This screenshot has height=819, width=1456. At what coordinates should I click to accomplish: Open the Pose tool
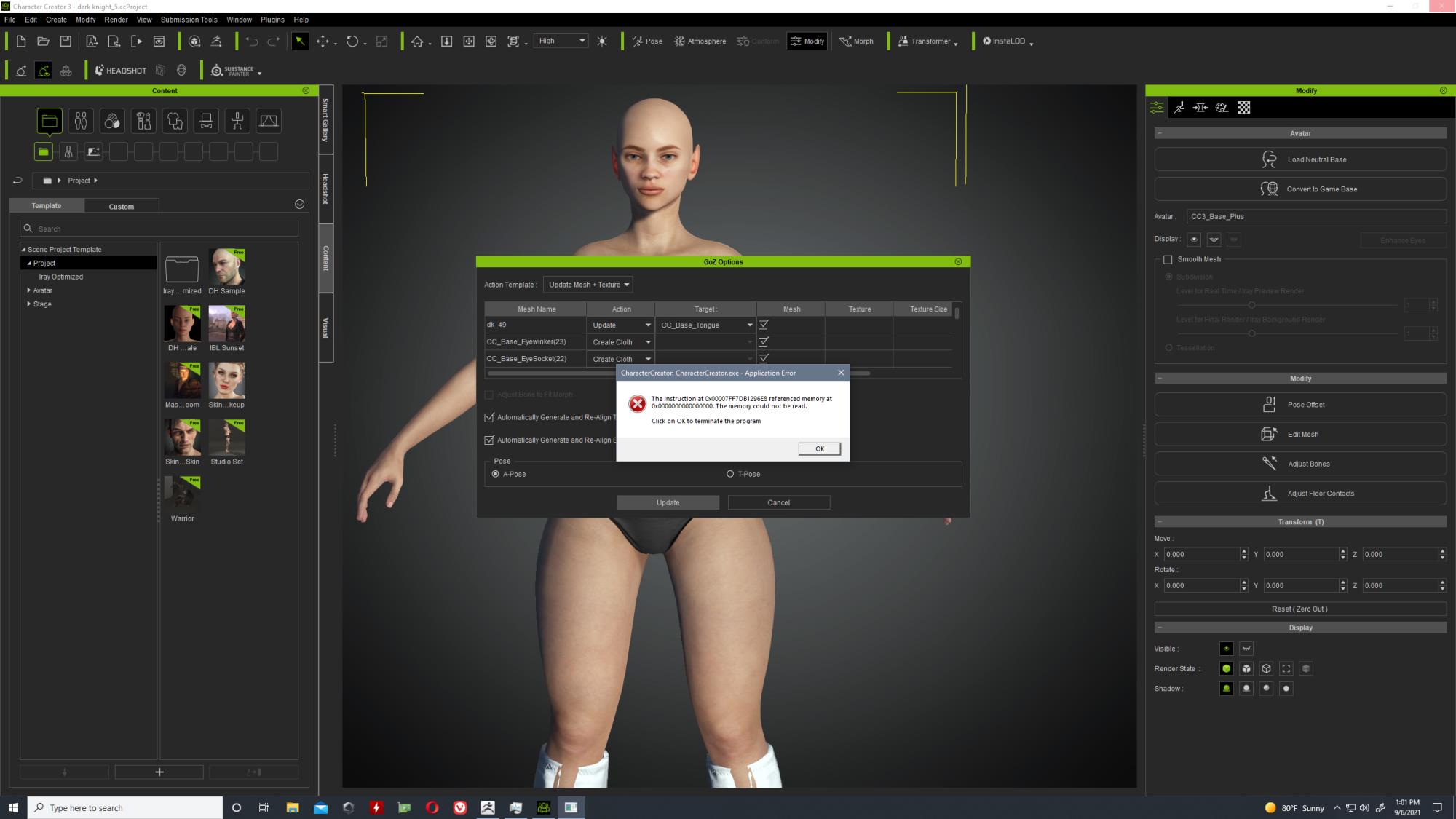click(x=646, y=41)
